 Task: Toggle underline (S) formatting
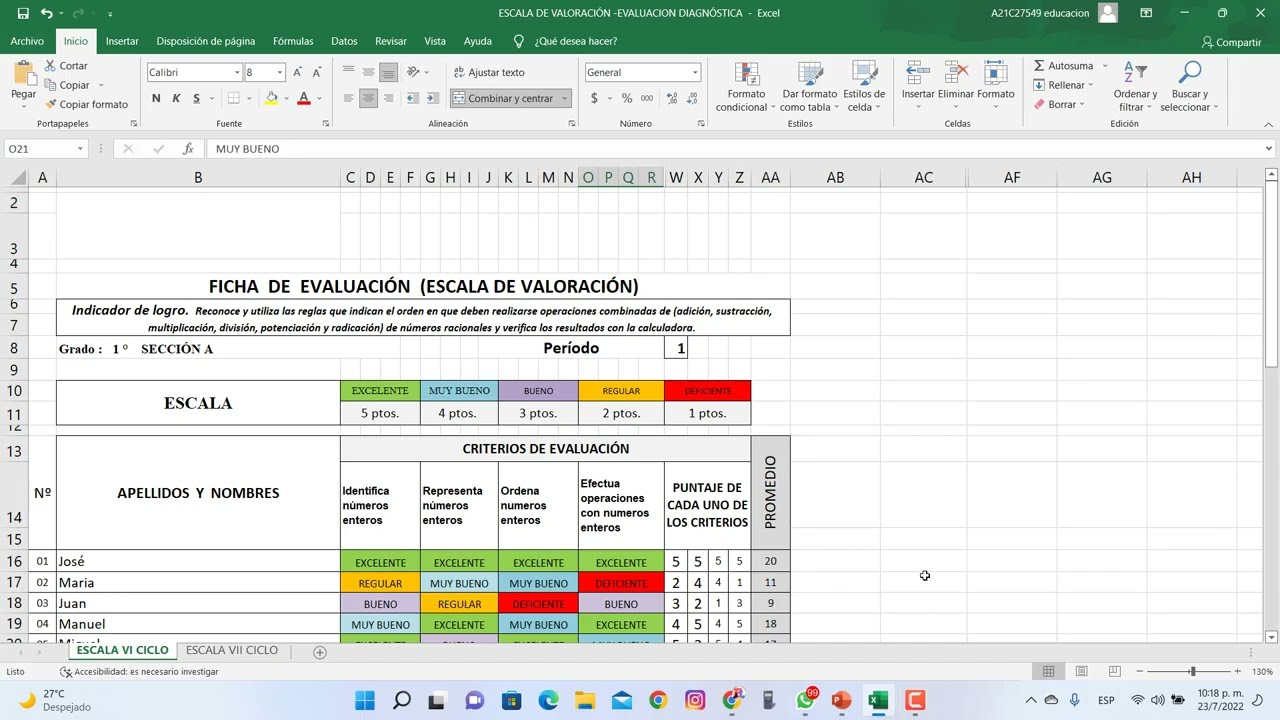(196, 98)
